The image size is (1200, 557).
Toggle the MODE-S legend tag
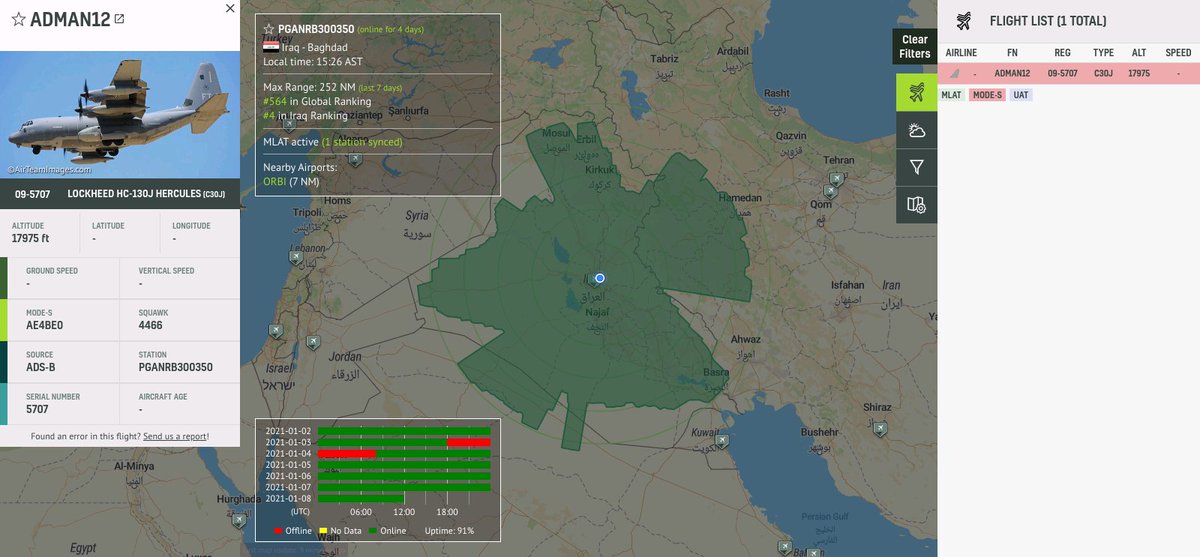pos(987,95)
